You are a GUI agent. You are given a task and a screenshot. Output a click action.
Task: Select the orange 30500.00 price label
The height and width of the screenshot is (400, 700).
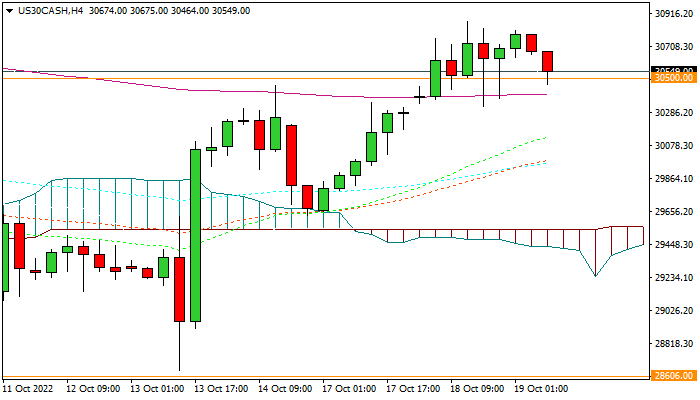click(672, 77)
